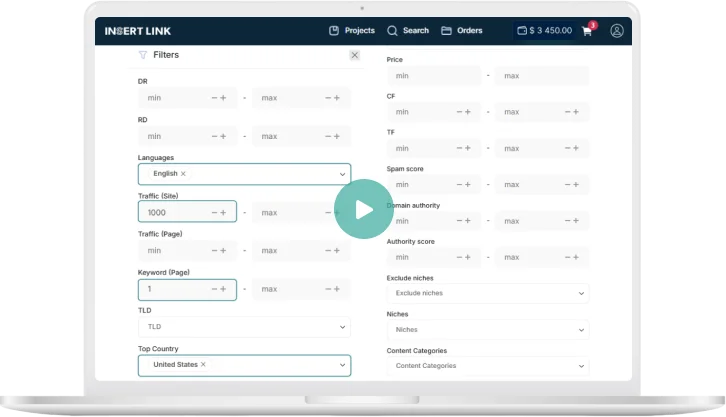
Task: Click the wallet balance $ 3 450.00
Action: tap(545, 31)
